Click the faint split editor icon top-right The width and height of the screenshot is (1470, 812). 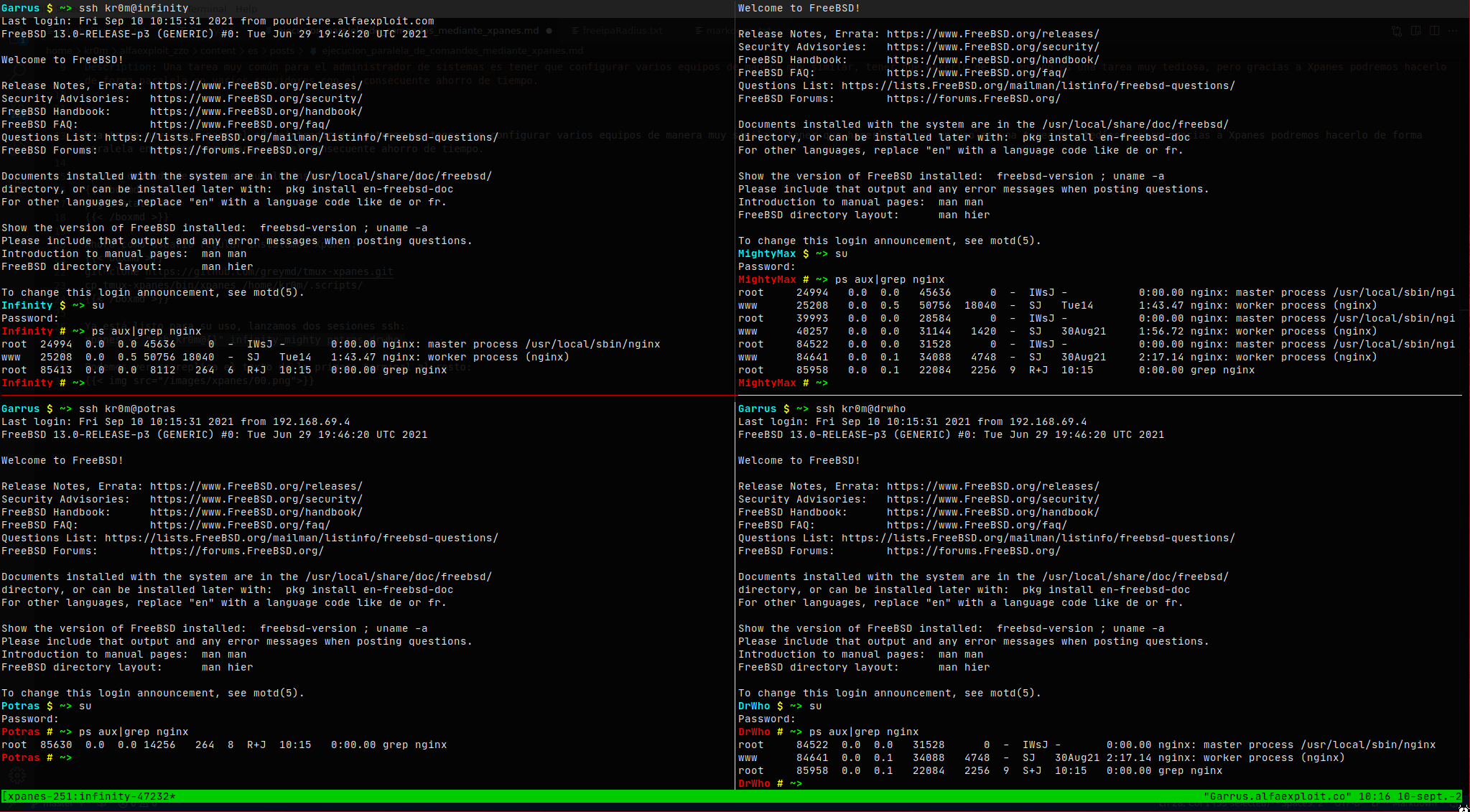1434,31
